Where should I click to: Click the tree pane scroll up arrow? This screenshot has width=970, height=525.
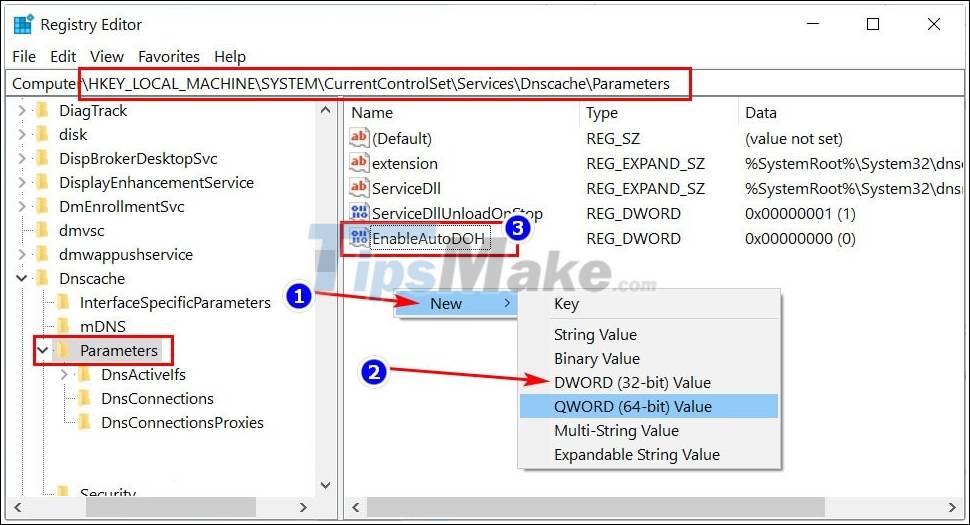pos(326,111)
